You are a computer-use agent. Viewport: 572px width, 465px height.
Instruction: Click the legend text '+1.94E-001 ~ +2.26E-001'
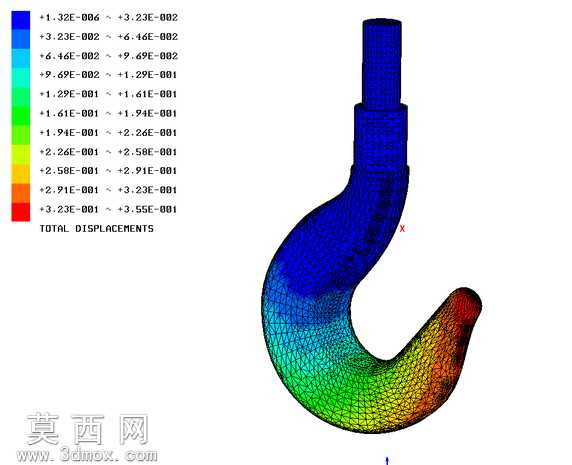108,133
